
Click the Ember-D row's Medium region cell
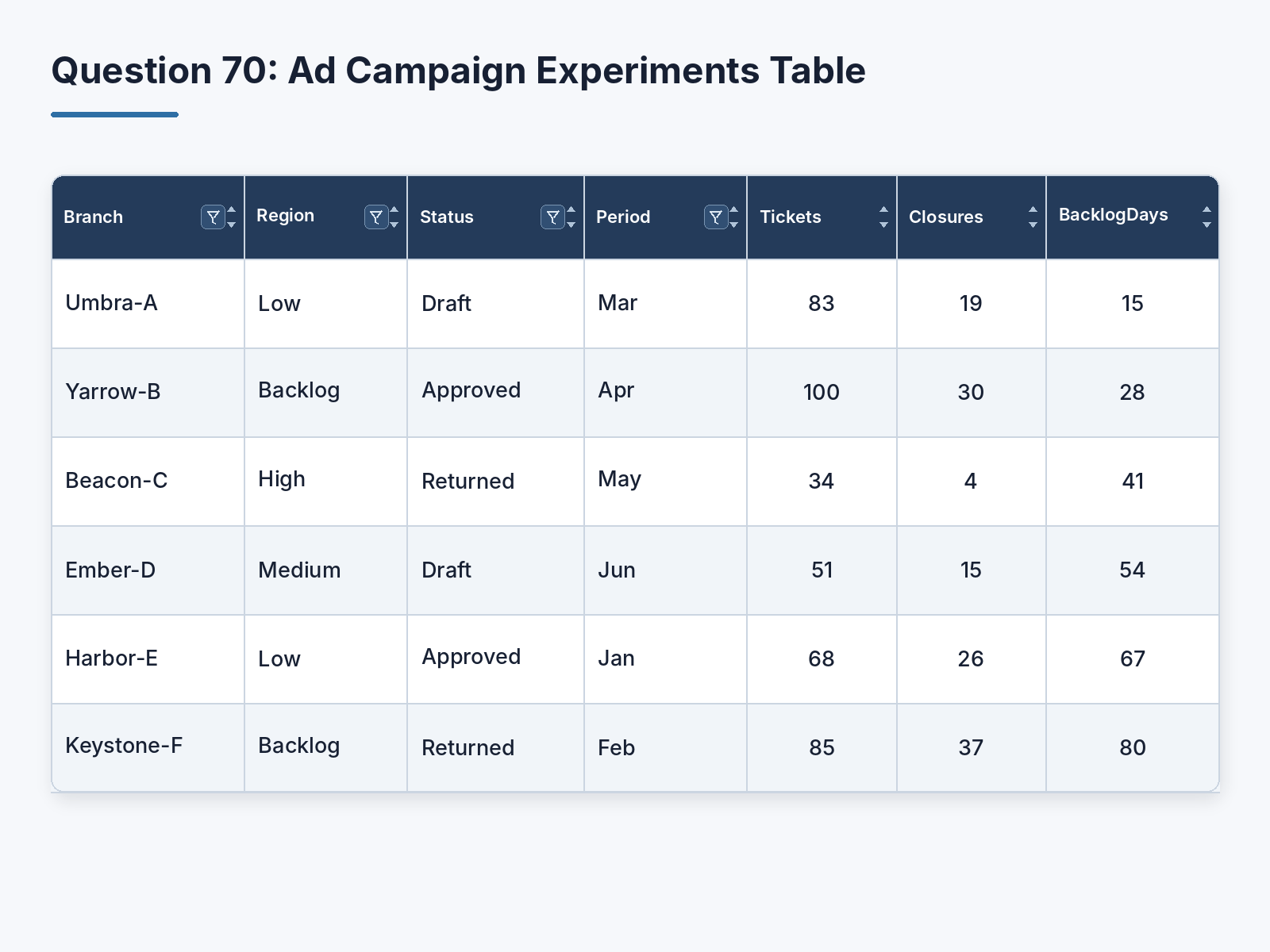point(325,570)
